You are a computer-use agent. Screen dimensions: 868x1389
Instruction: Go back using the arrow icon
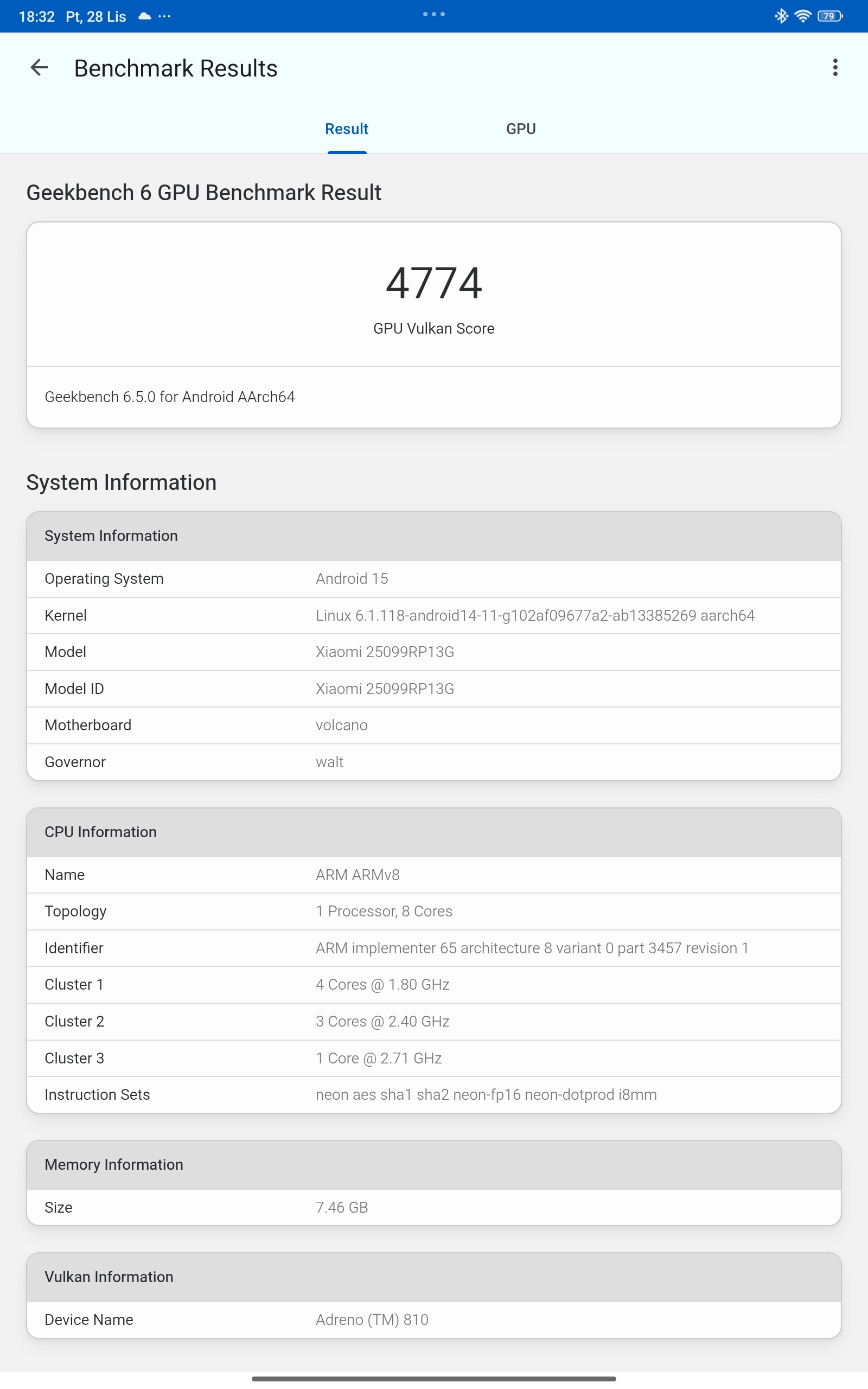pyautogui.click(x=39, y=68)
